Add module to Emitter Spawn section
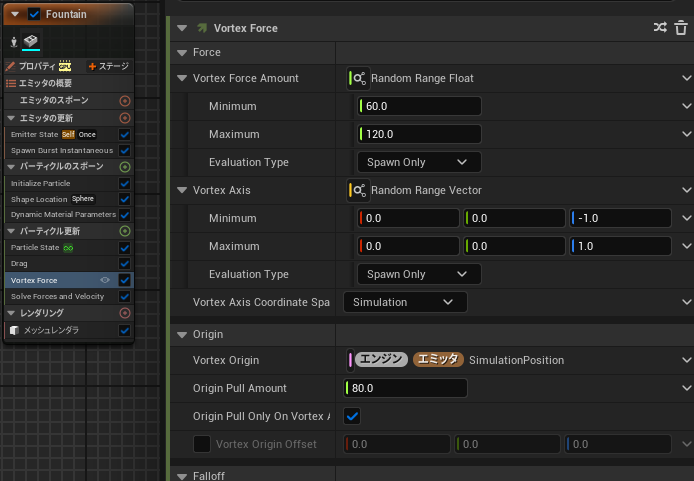The height and width of the screenshot is (481, 694). [x=125, y=101]
